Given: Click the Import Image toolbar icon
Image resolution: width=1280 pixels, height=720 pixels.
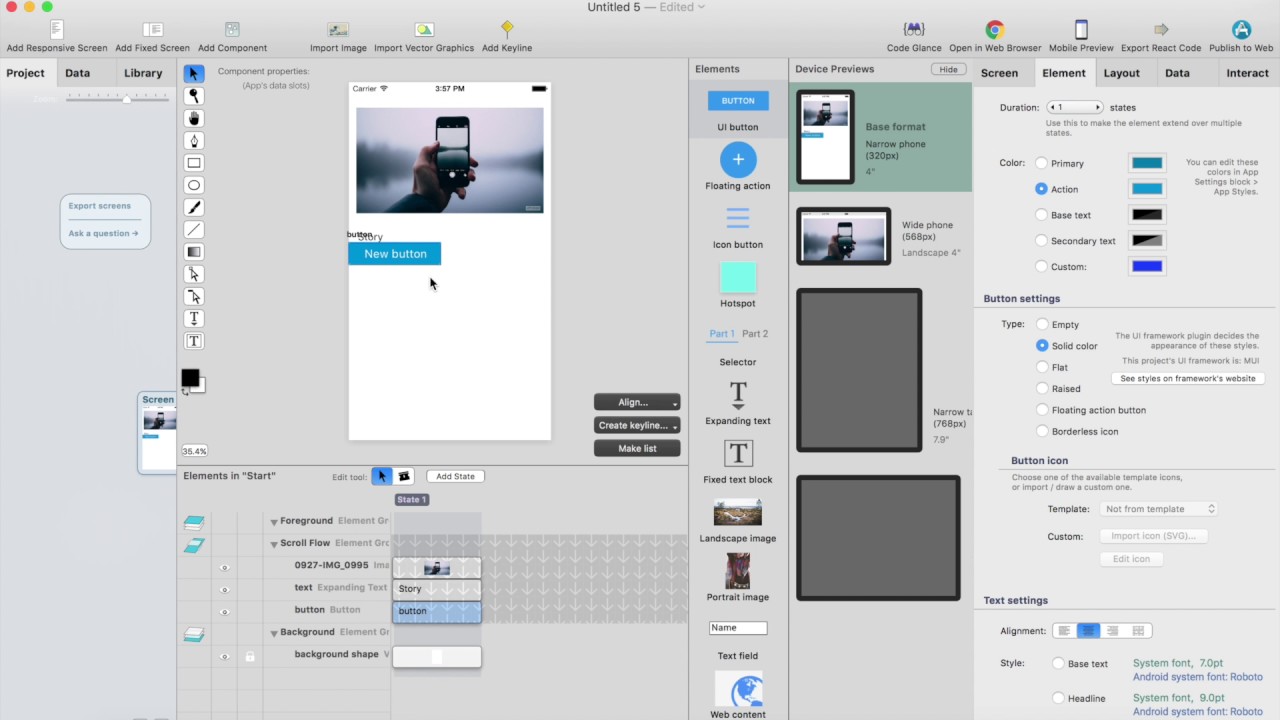Looking at the screenshot, I should pos(337,31).
